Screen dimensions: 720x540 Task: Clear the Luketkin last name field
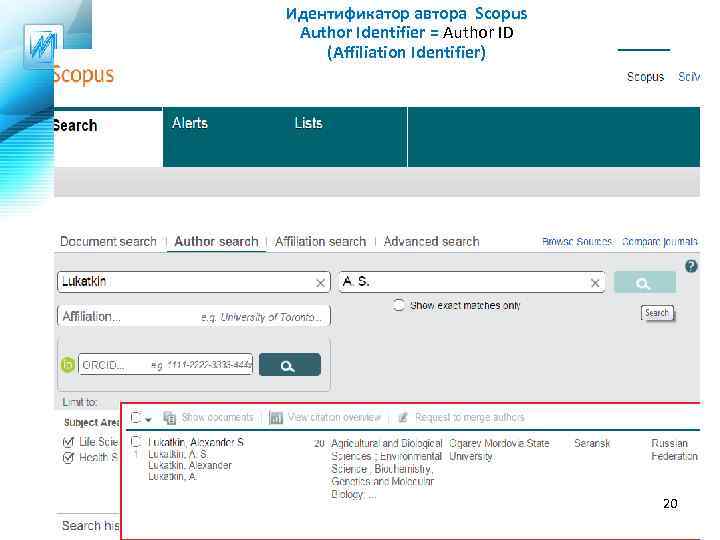coord(321,283)
